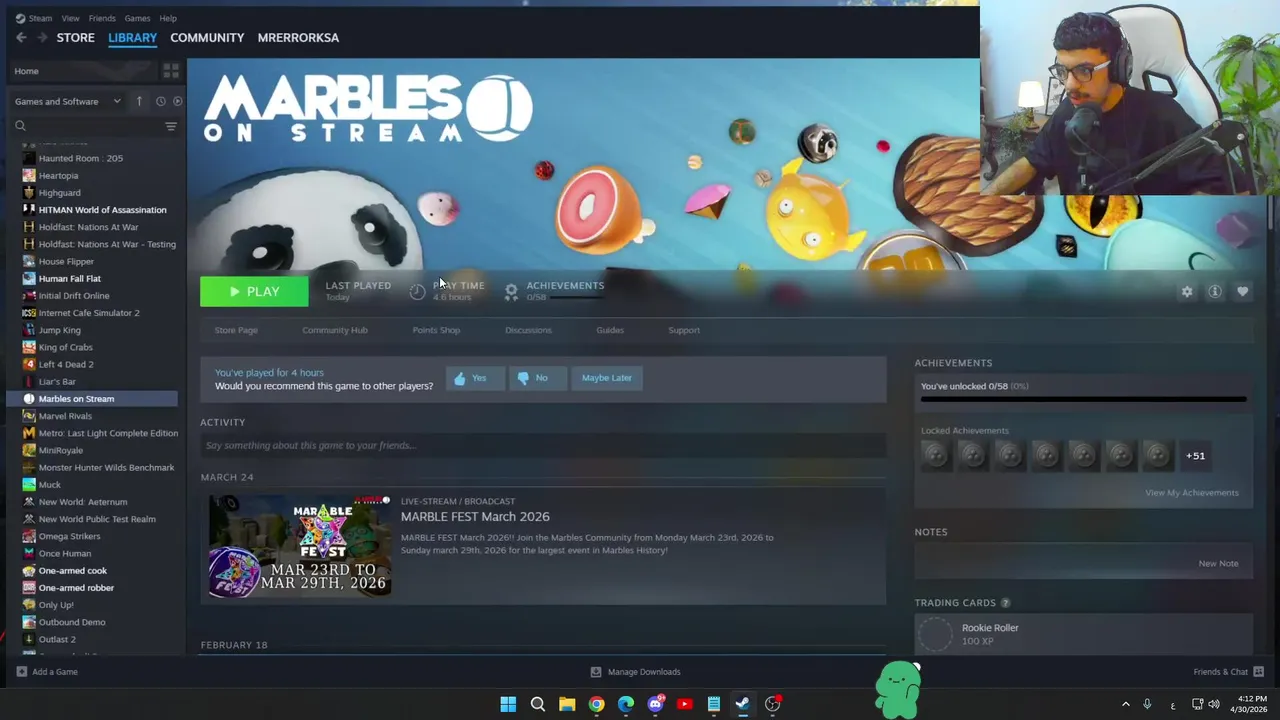Click the sort ascending arrow icon

[x=139, y=101]
